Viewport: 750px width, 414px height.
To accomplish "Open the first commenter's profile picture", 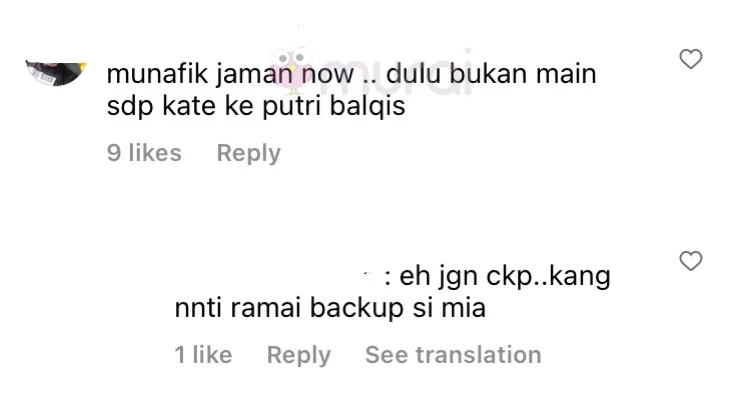I will coord(56,73).
